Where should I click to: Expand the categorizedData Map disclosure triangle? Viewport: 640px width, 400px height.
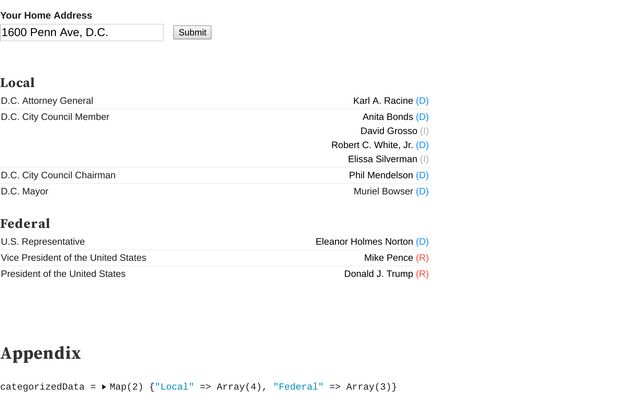(x=103, y=387)
